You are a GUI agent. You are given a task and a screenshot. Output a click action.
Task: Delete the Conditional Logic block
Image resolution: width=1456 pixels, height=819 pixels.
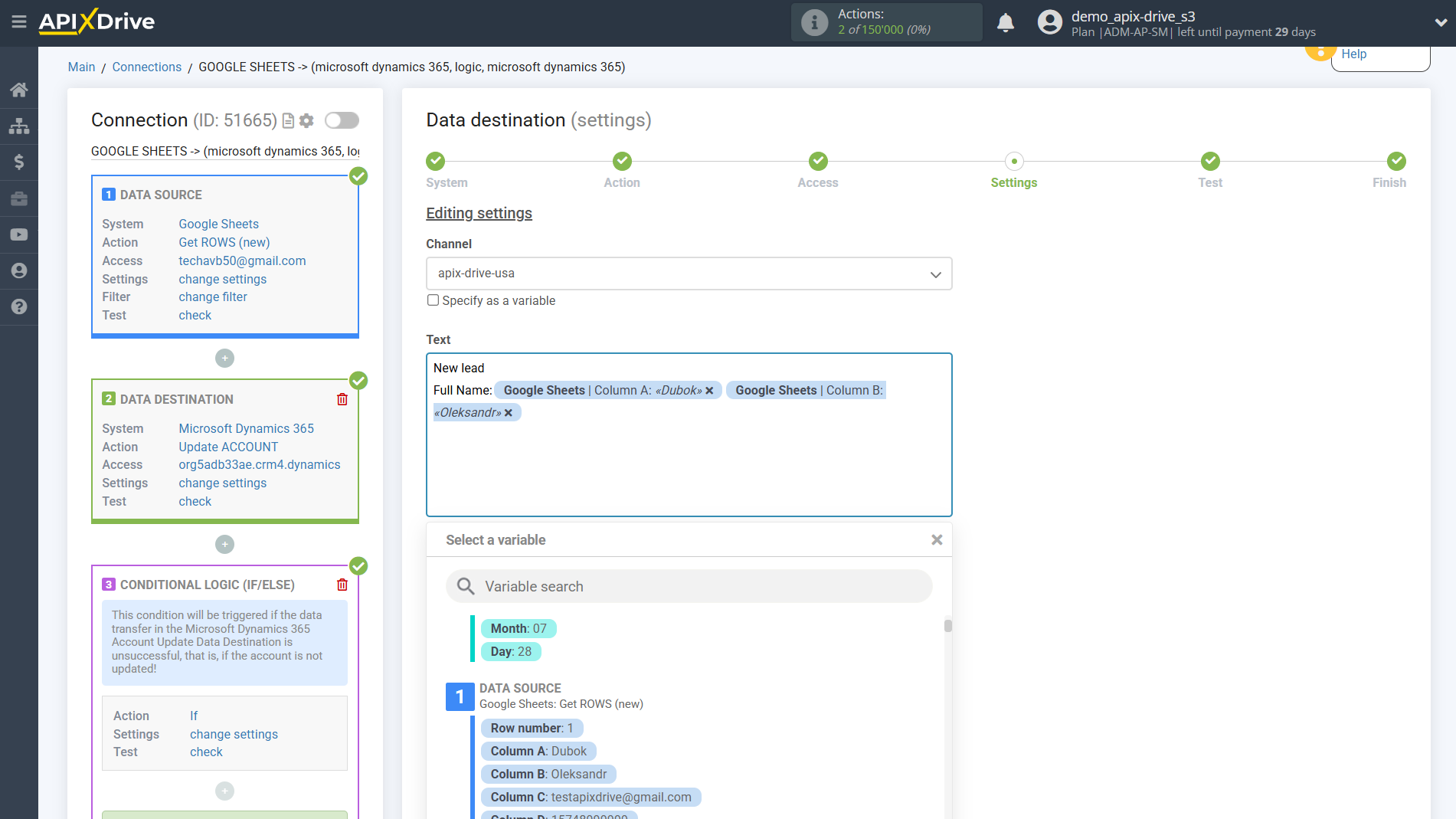click(342, 585)
